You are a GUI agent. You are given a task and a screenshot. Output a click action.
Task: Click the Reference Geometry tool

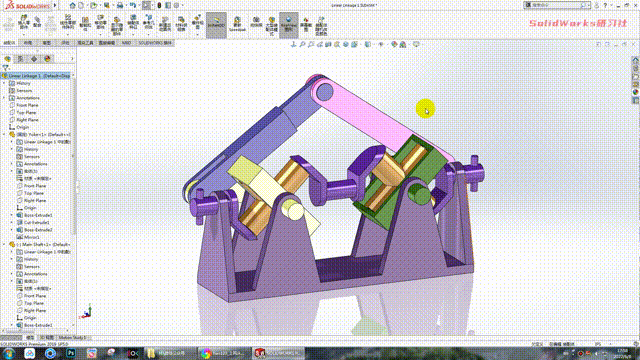[149, 22]
